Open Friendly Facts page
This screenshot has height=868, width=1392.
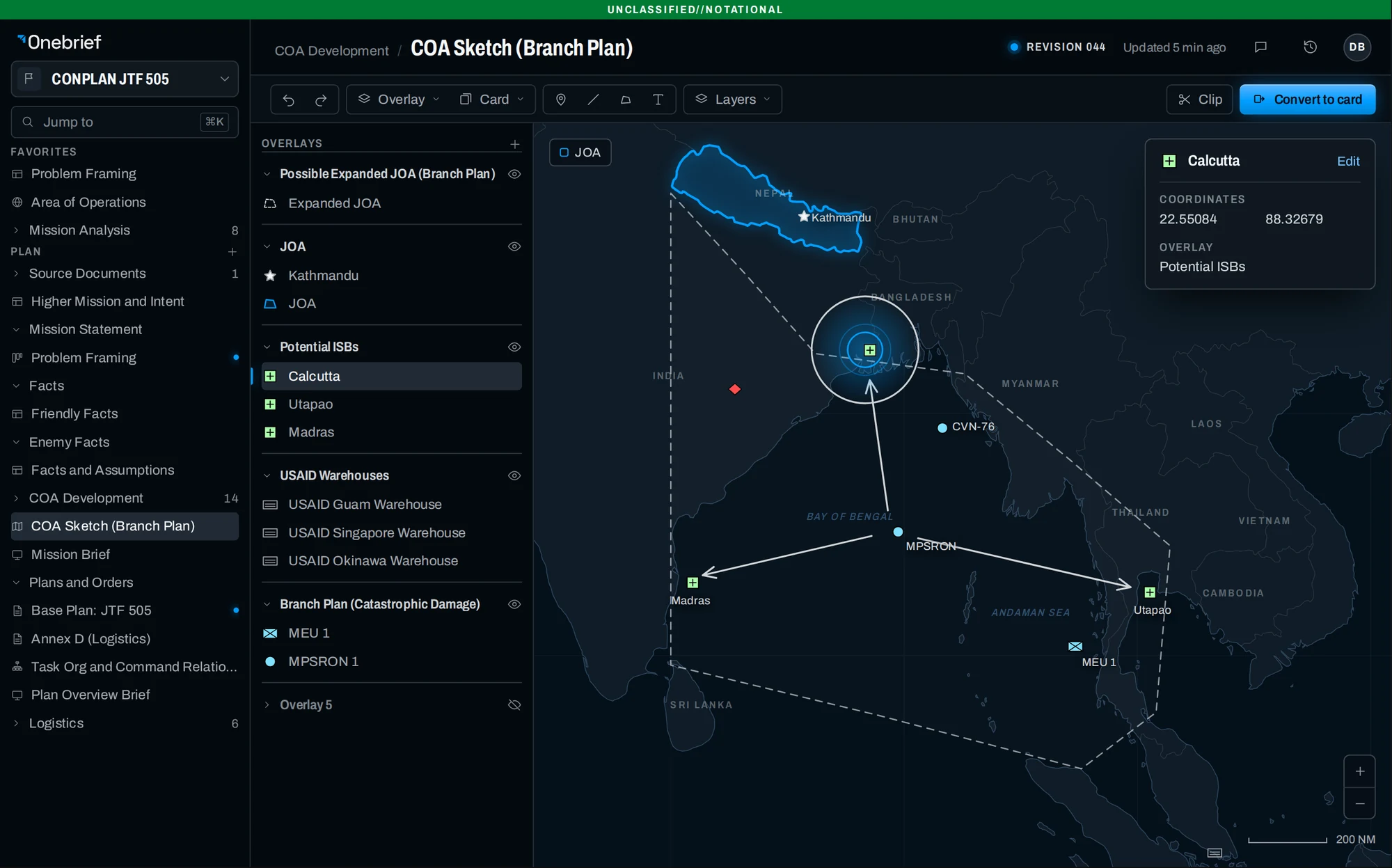coord(125,413)
